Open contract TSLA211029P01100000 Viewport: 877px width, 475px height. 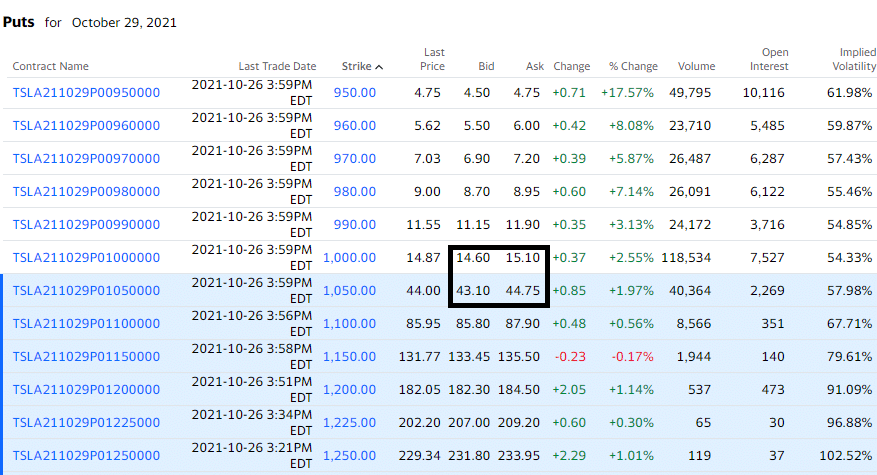coord(86,323)
